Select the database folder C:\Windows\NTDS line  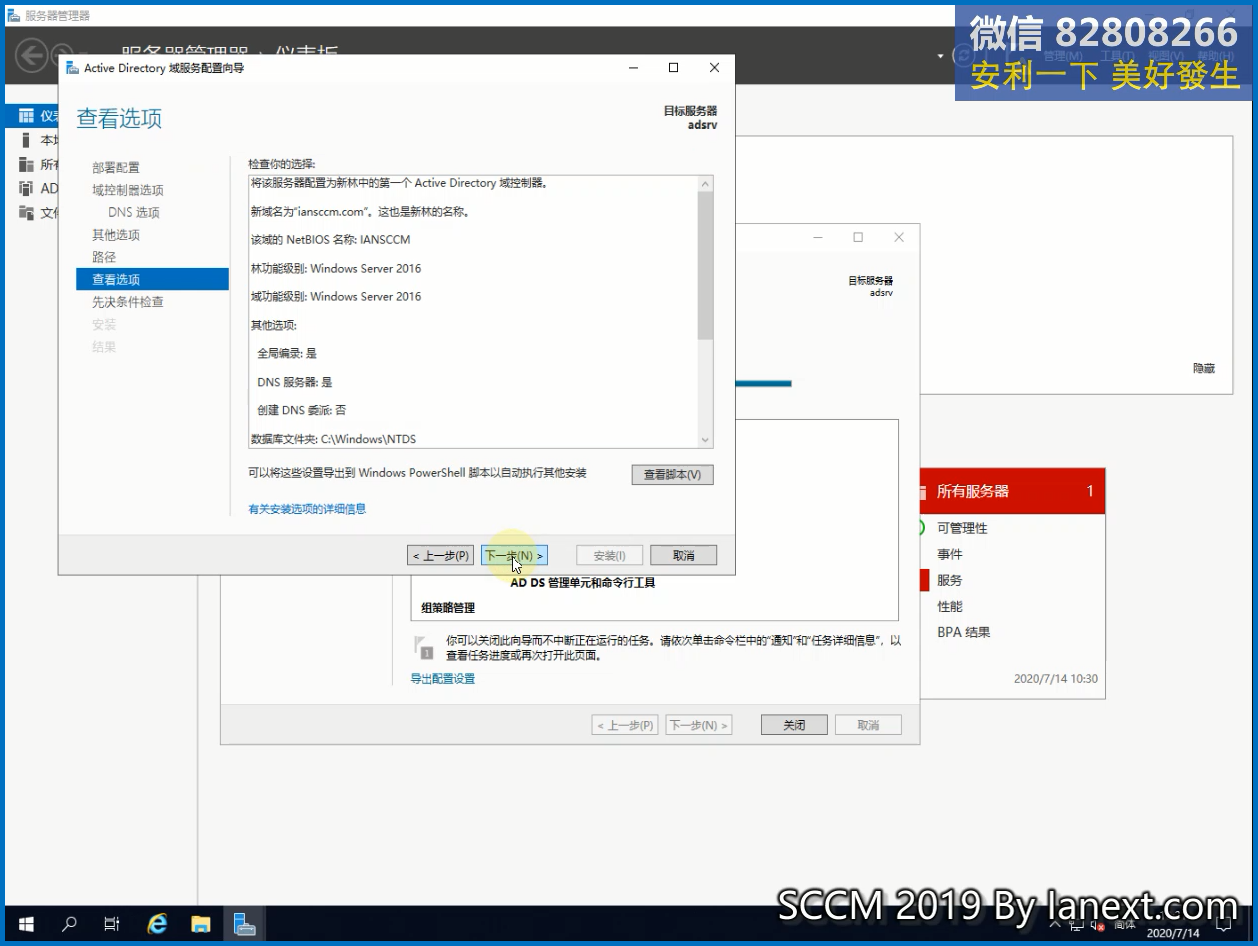pos(333,439)
